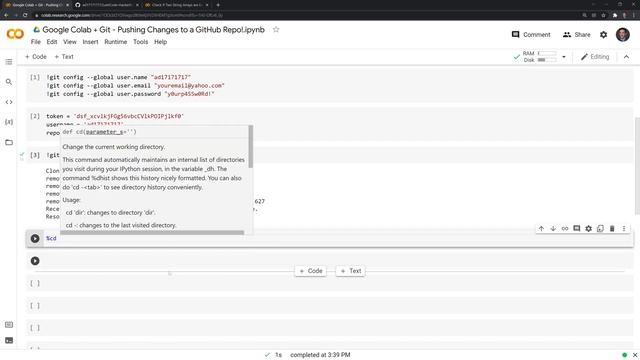Click the RAM and Disk usage indicator
640x360 pixels.
click(539, 57)
